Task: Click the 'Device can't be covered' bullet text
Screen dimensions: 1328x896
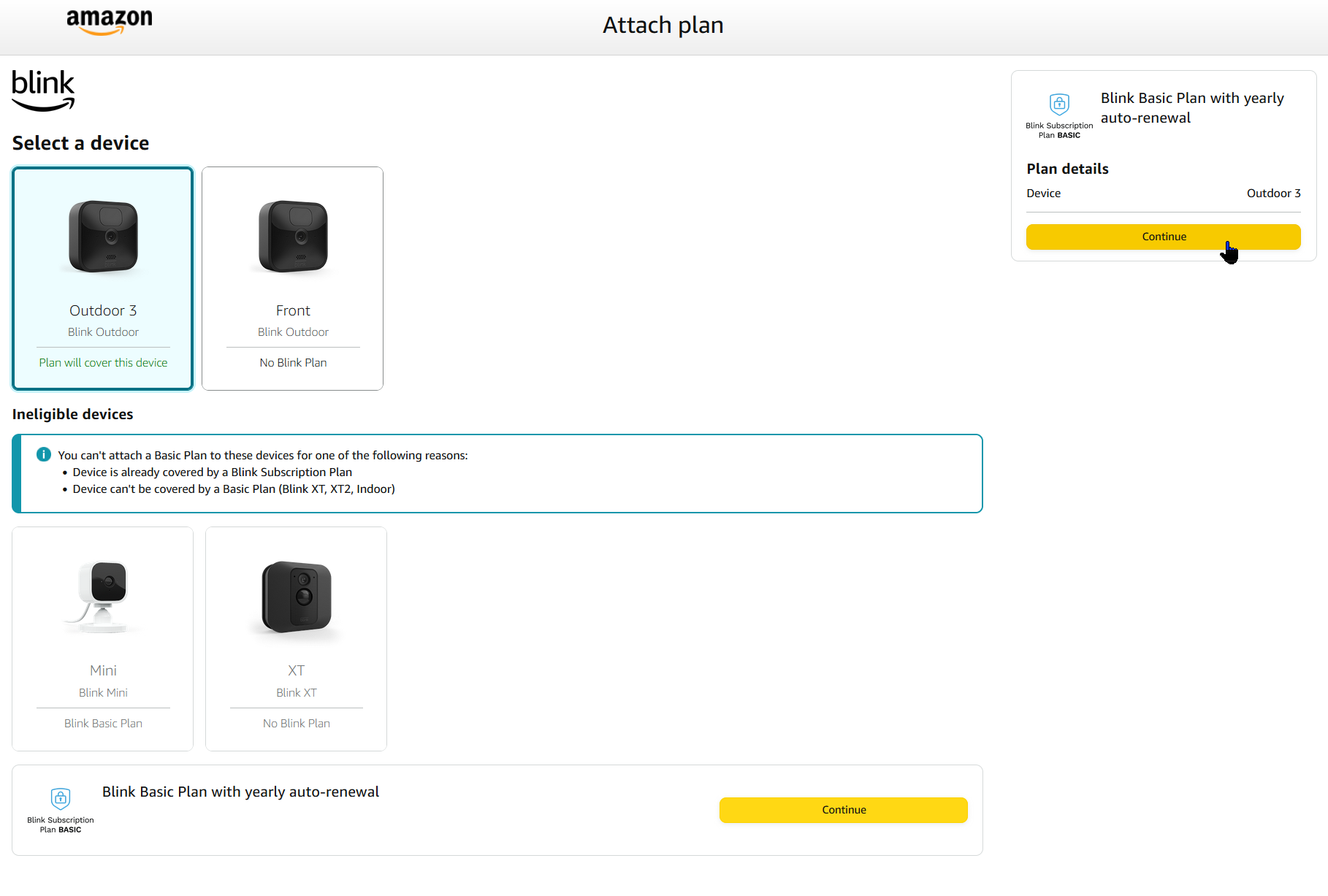Action: pyautogui.click(x=234, y=489)
